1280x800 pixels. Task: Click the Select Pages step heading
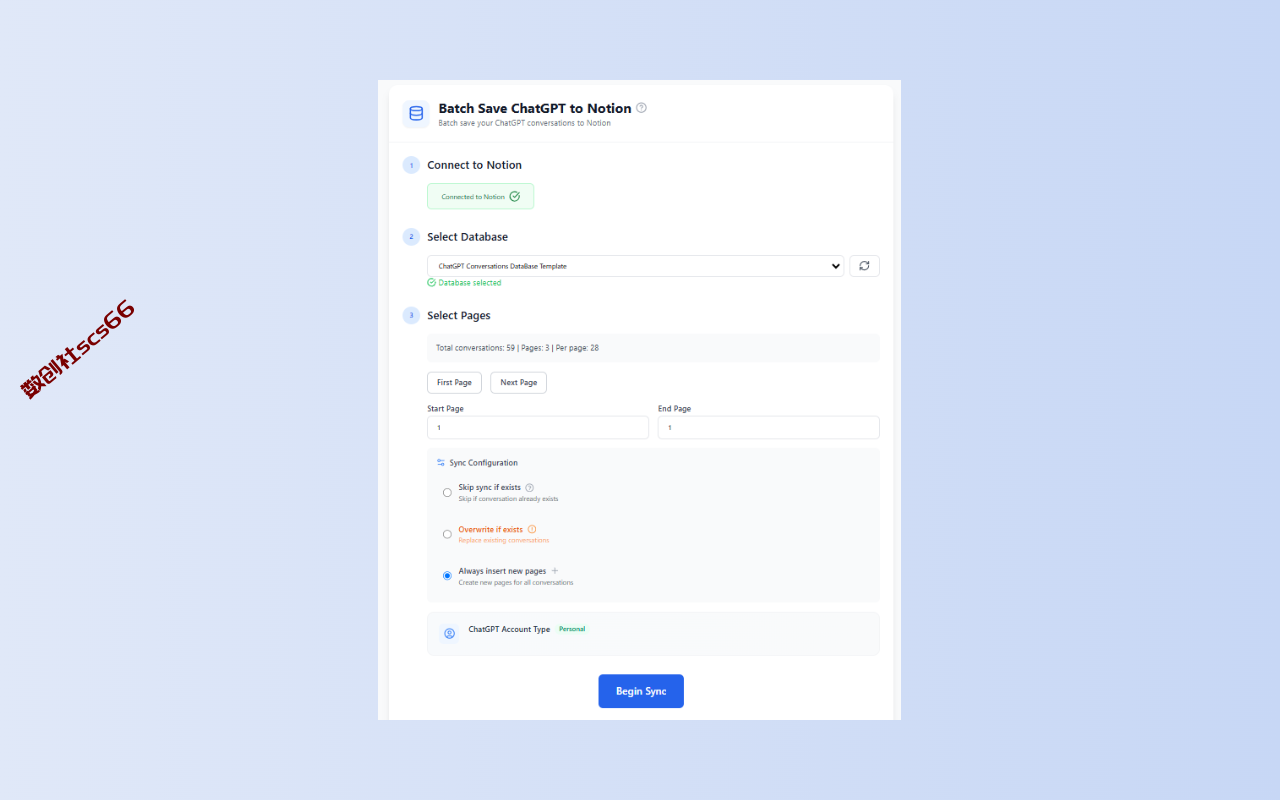point(459,315)
